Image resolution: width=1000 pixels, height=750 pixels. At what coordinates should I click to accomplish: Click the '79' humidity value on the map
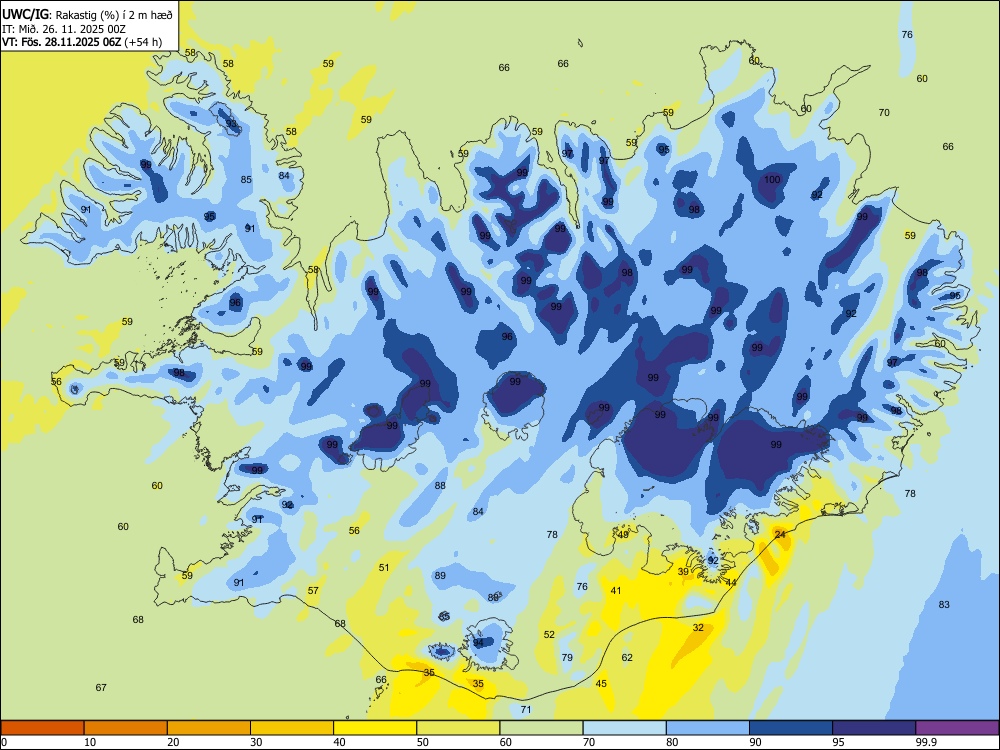tap(567, 658)
